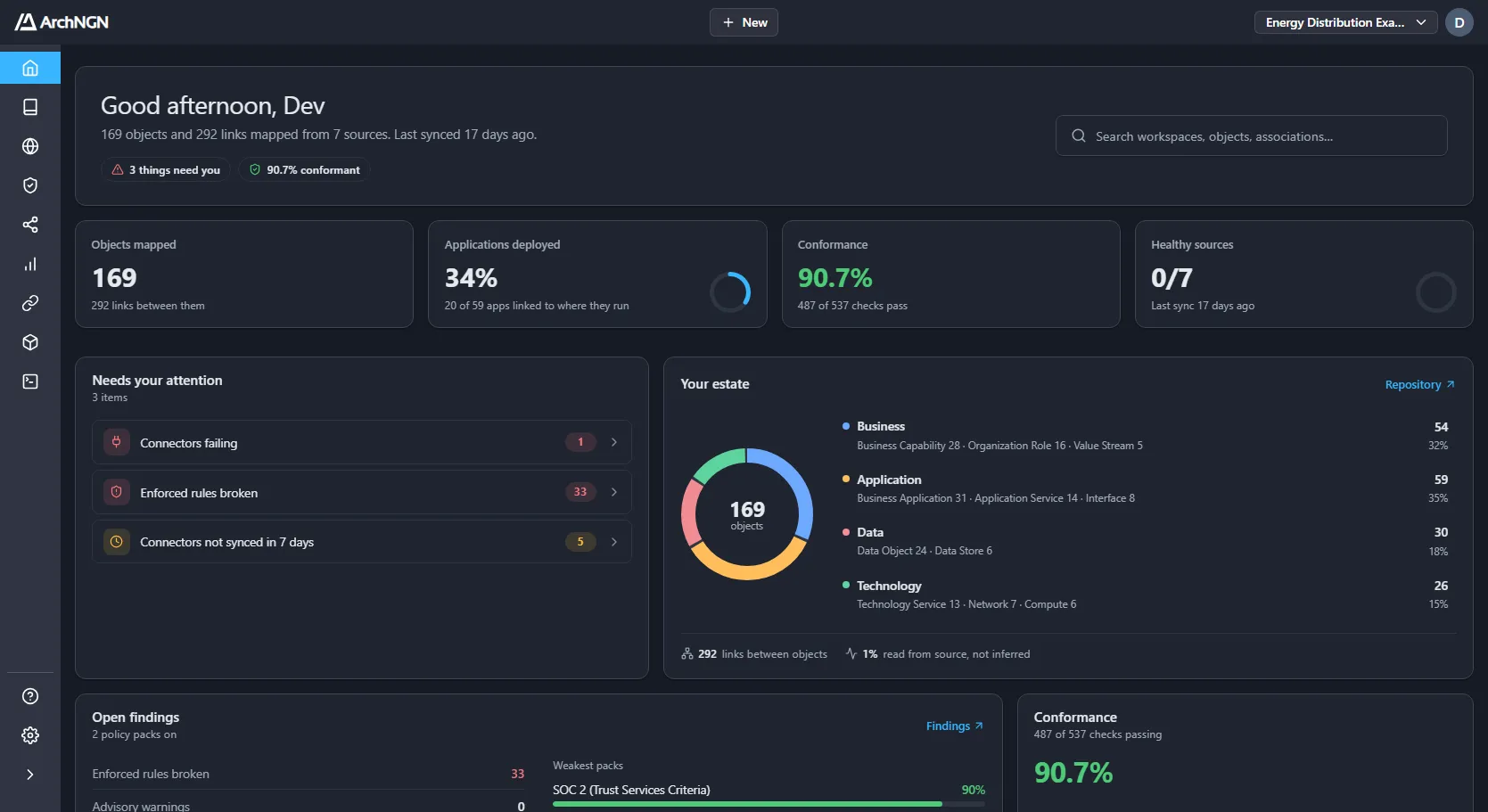The image size is (1488, 812).
Task: Open the settings gear icon
Action: pos(30,735)
